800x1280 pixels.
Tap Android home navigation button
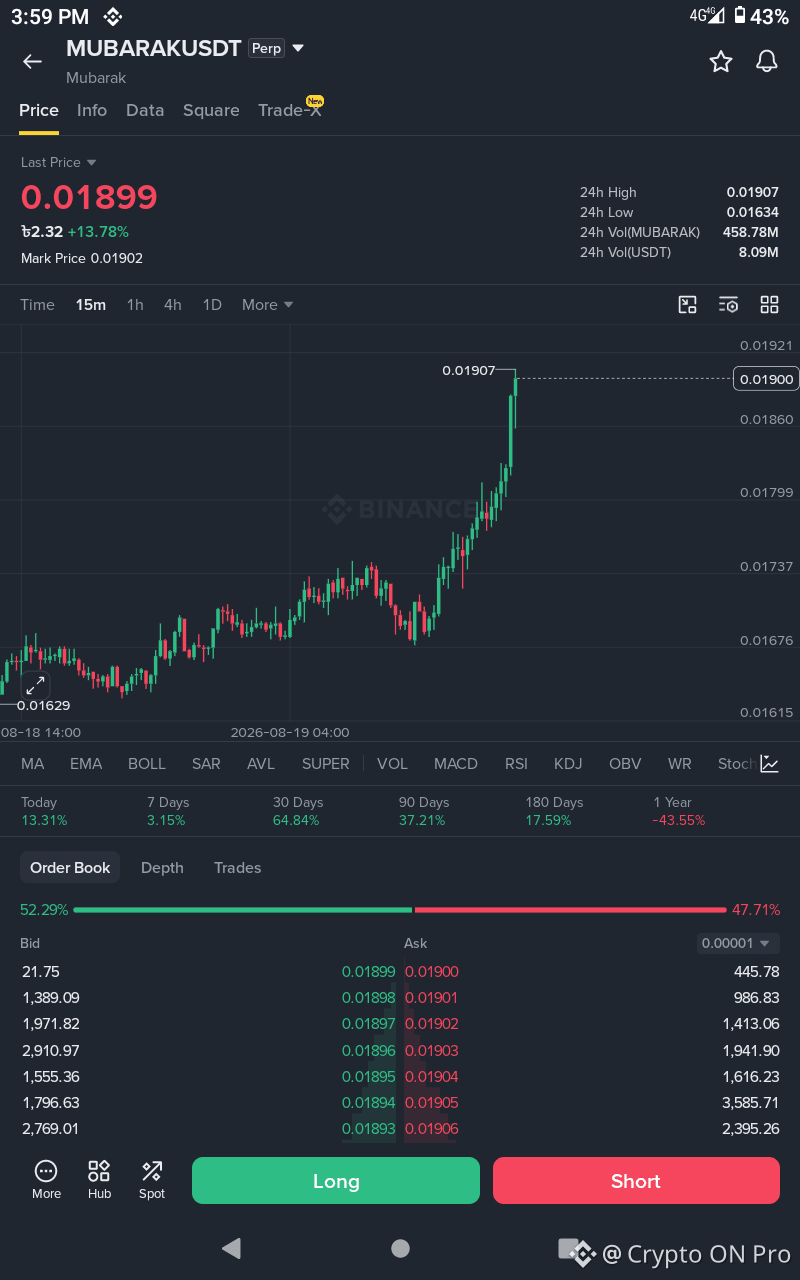(x=401, y=1248)
